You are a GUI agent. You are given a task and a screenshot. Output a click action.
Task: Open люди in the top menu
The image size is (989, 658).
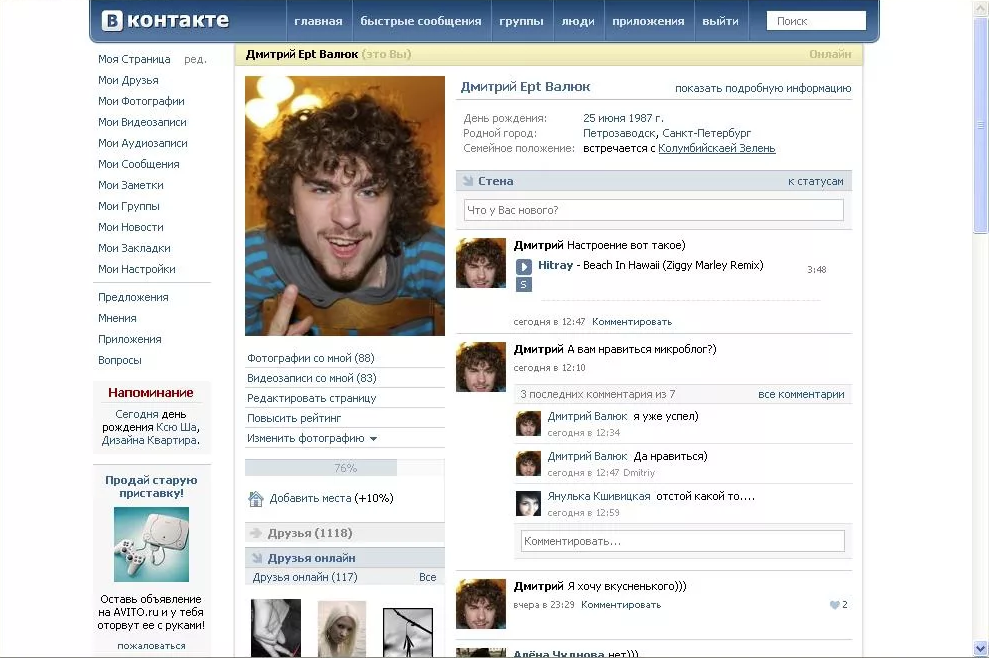click(x=578, y=21)
